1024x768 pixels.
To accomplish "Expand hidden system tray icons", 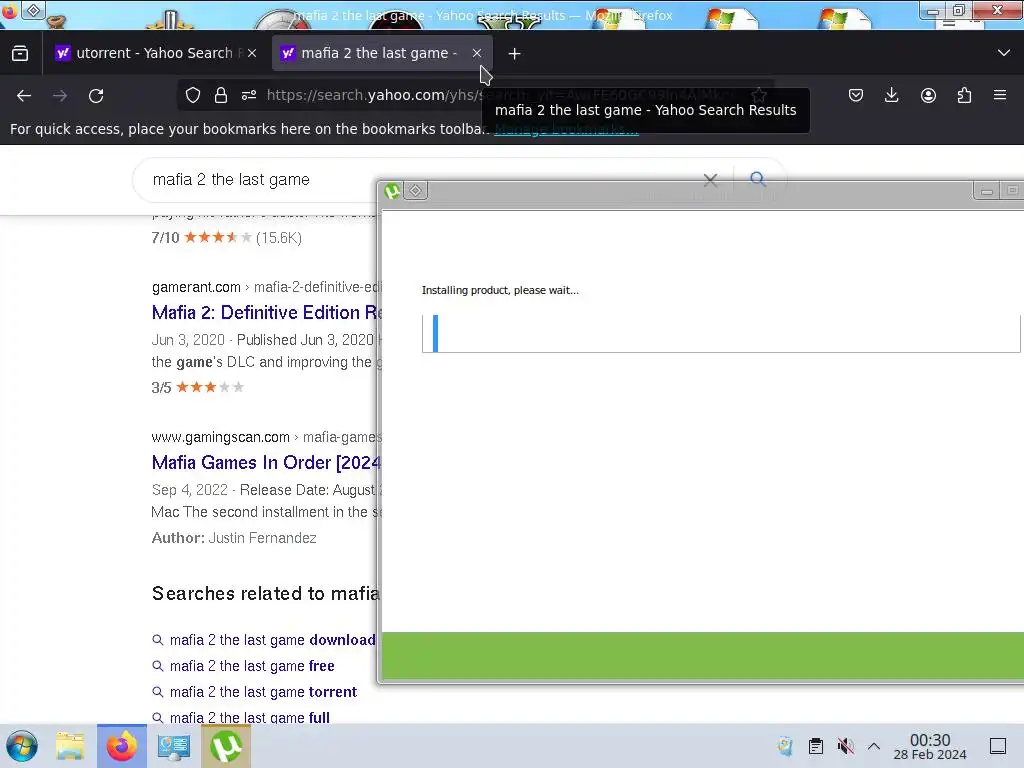I will 874,746.
